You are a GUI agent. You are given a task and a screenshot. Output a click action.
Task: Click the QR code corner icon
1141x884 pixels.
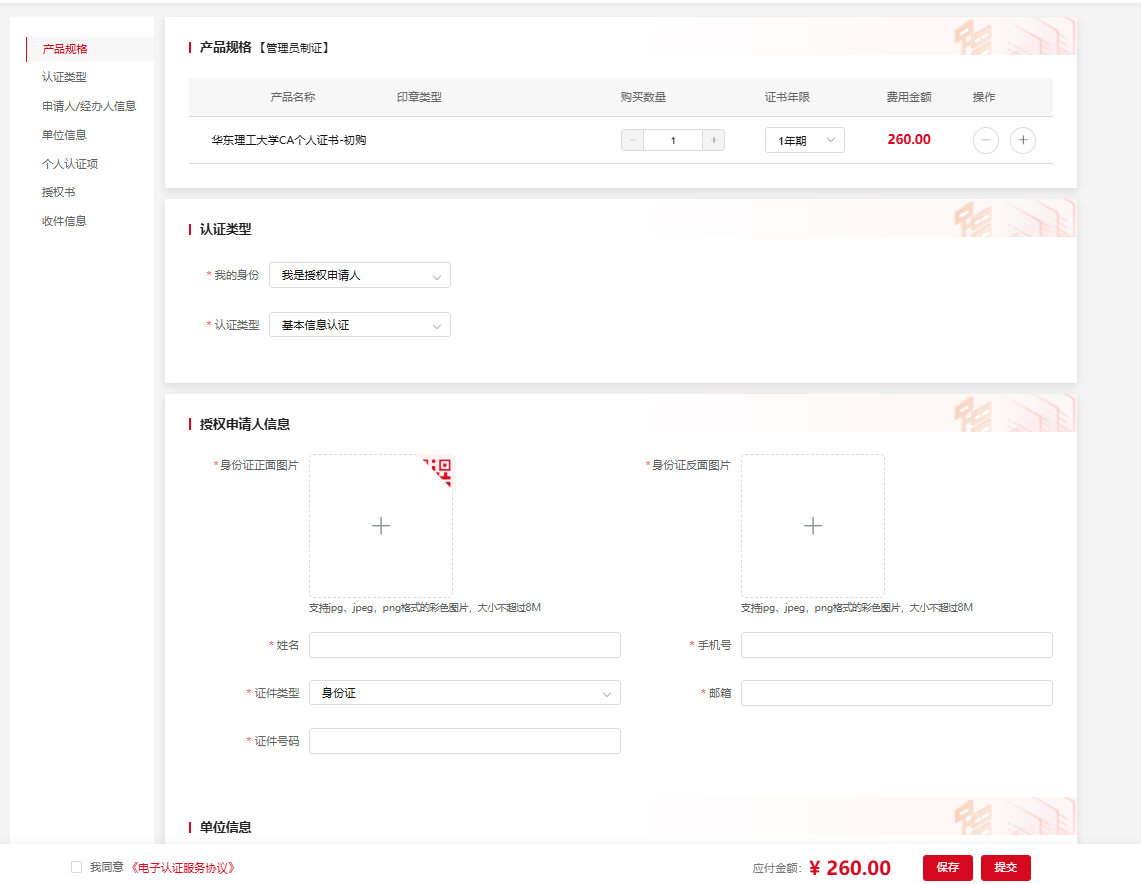pos(440,470)
